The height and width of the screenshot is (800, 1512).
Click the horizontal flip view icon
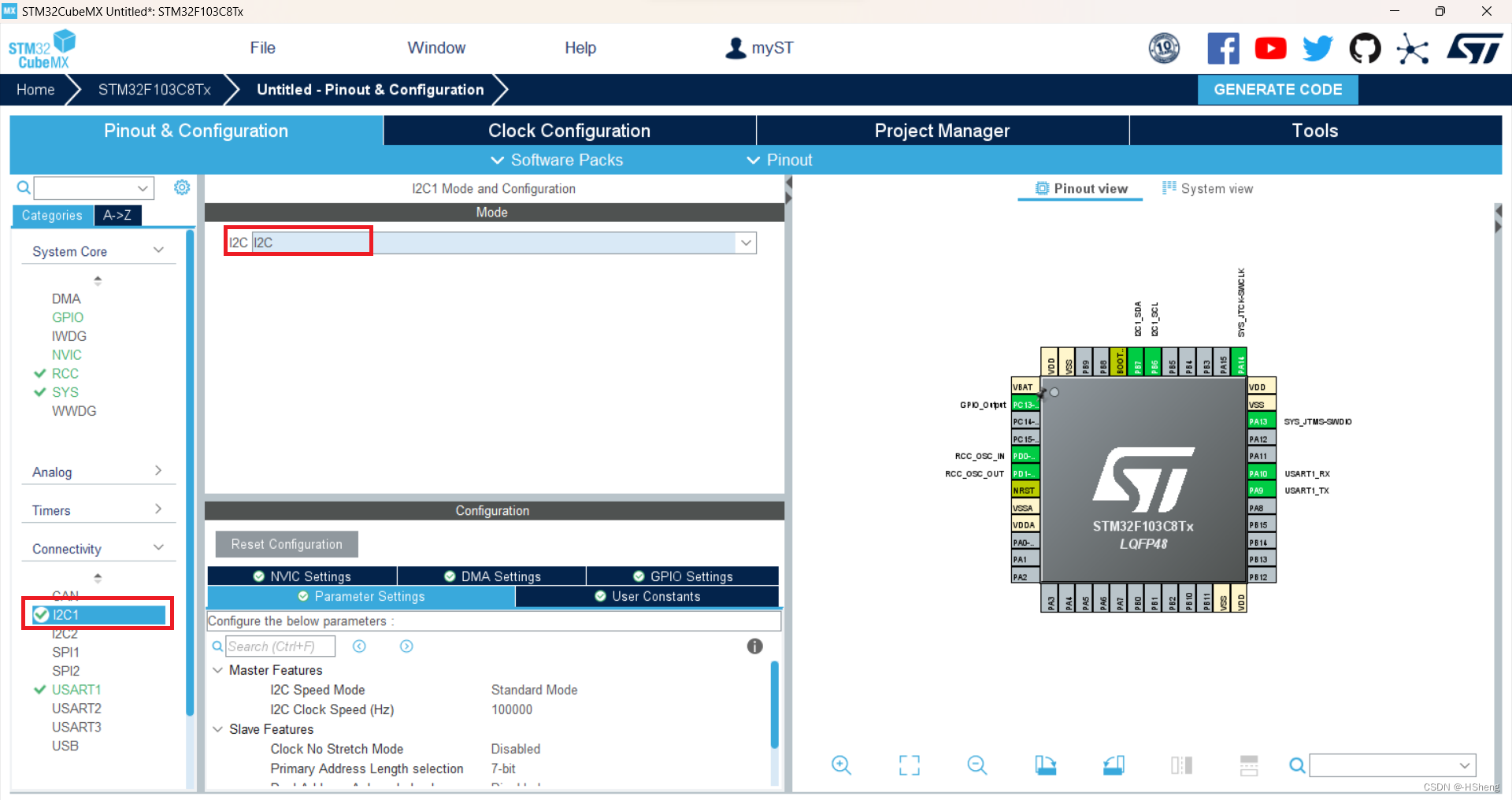(x=1181, y=765)
